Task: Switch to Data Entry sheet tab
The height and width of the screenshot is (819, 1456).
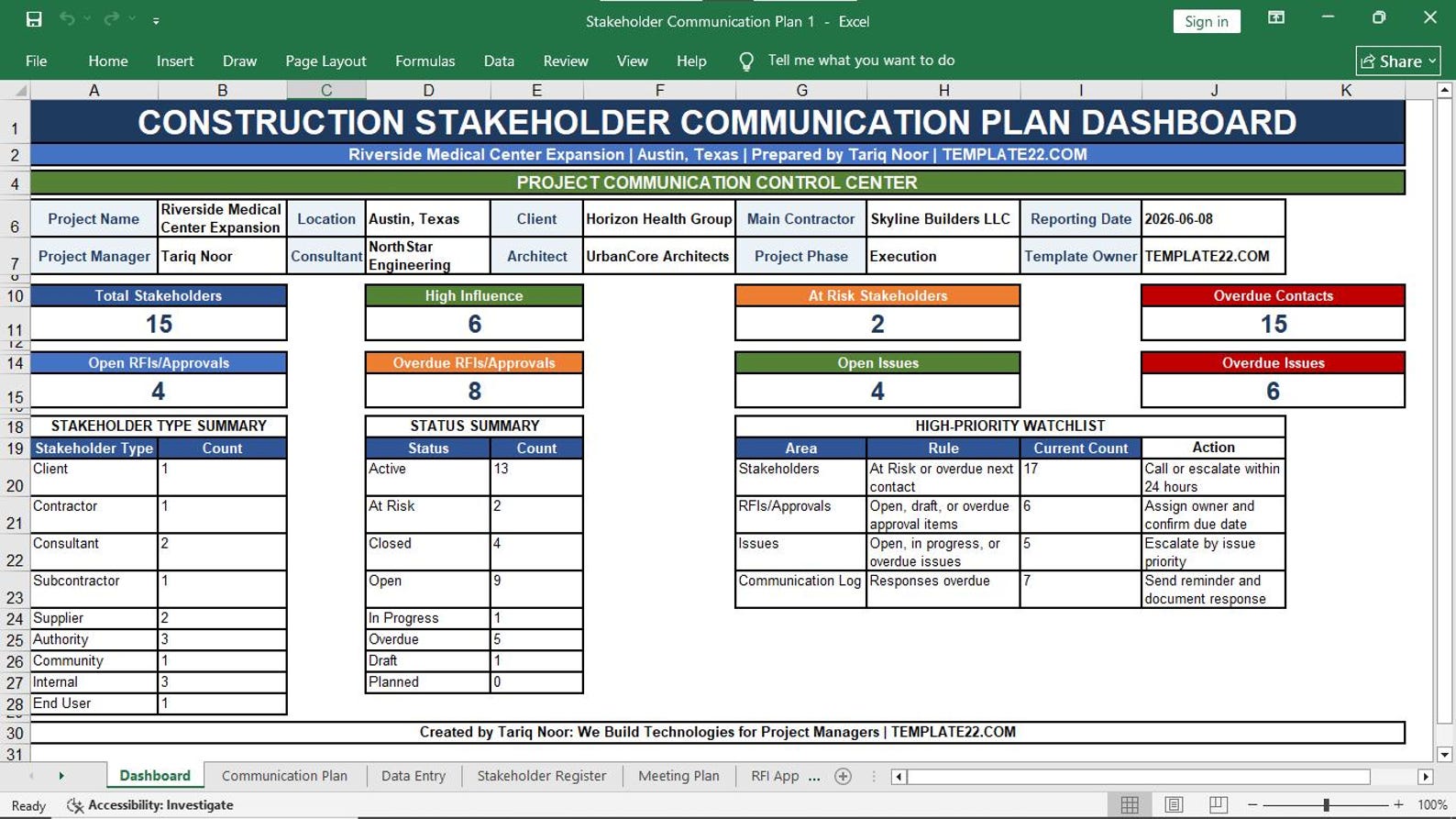Action: [414, 776]
